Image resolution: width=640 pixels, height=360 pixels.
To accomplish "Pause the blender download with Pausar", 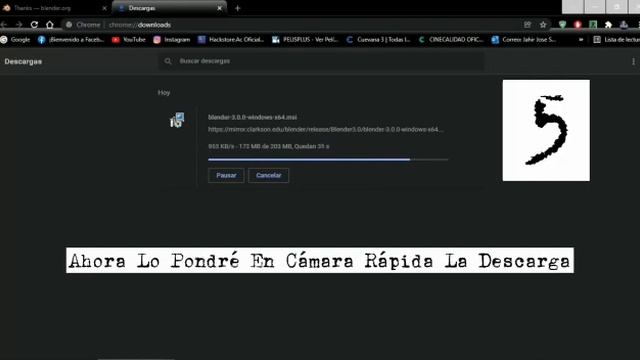I will (226, 175).
